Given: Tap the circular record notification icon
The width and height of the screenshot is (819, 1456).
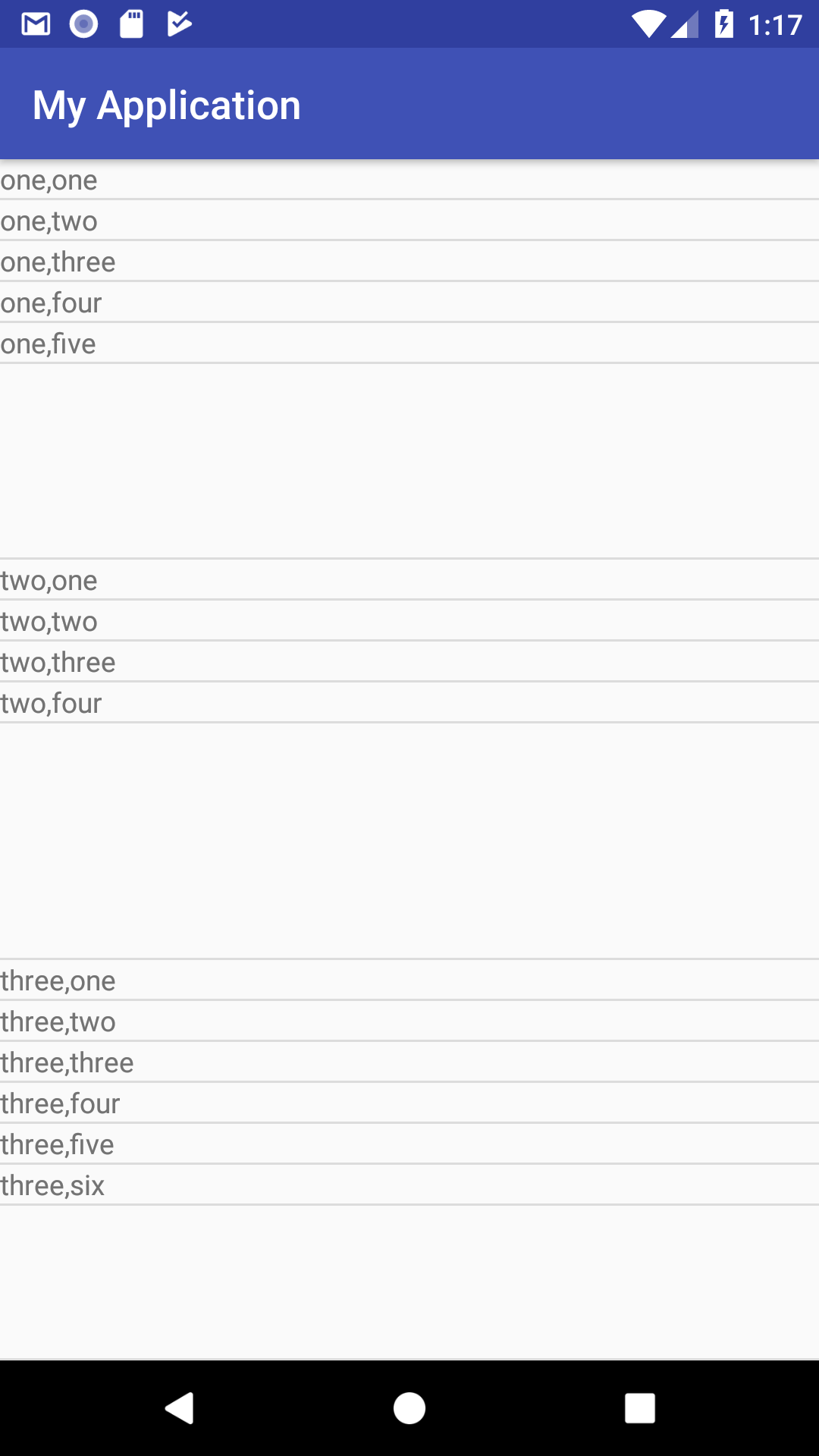Looking at the screenshot, I should tap(83, 24).
